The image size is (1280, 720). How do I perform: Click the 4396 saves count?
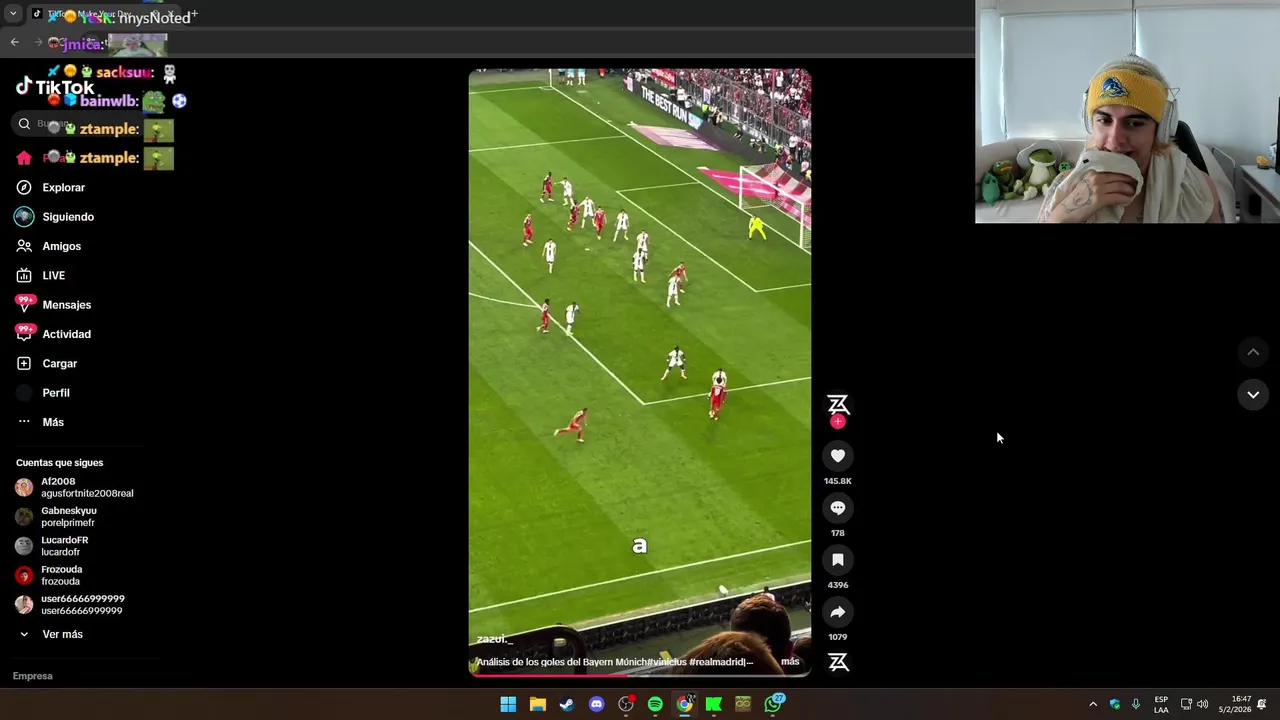click(838, 585)
